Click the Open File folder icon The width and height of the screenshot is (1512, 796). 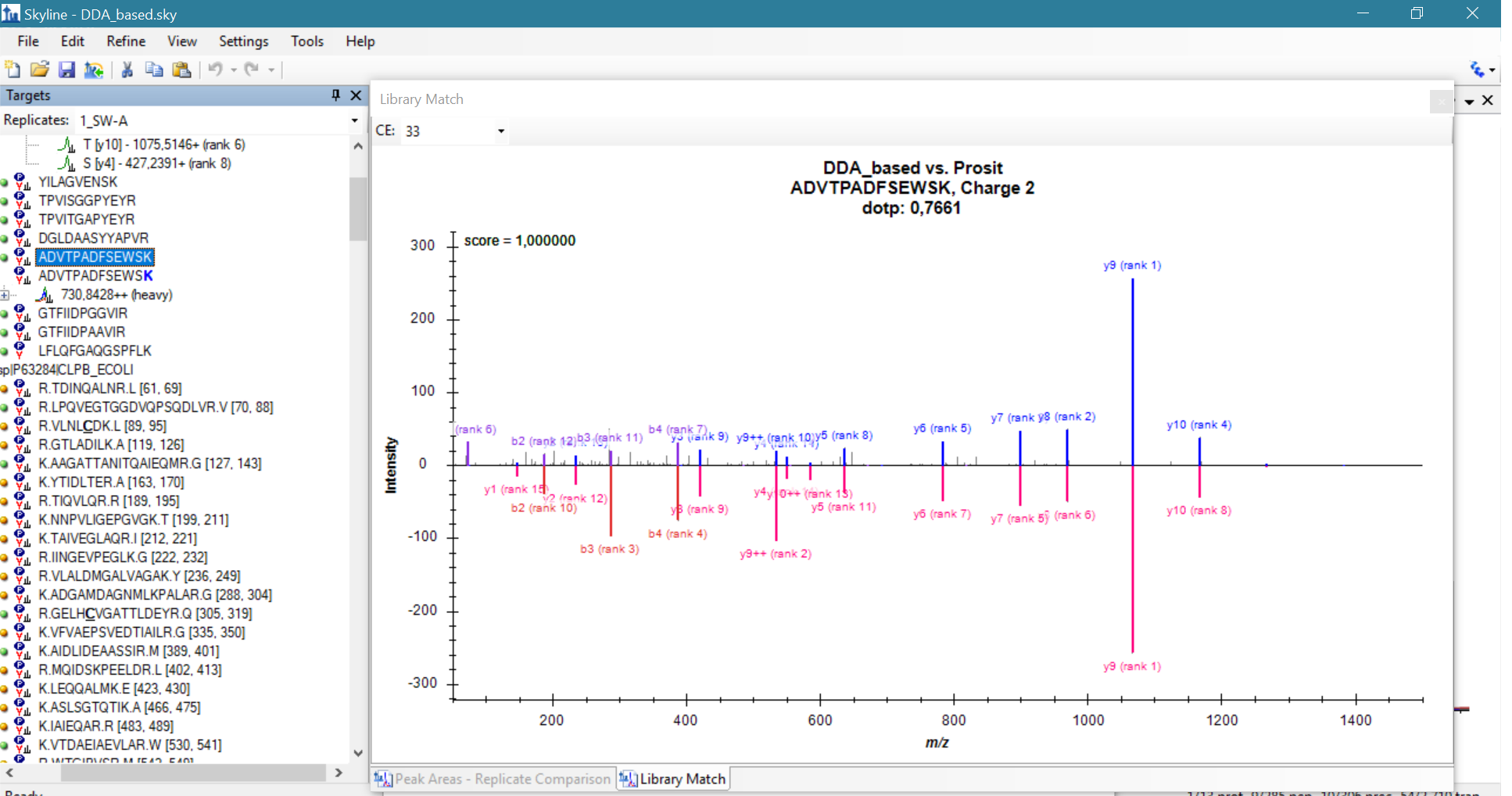[x=39, y=70]
